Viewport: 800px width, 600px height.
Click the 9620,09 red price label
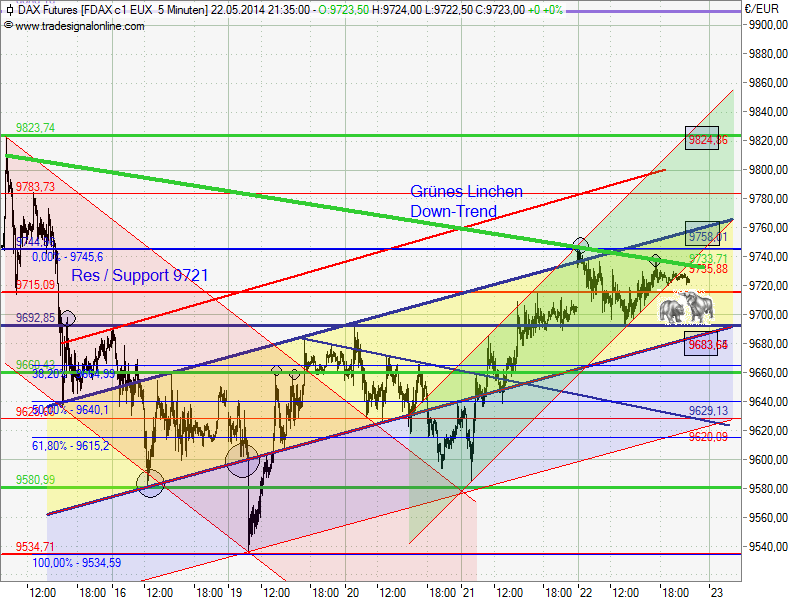(708, 436)
